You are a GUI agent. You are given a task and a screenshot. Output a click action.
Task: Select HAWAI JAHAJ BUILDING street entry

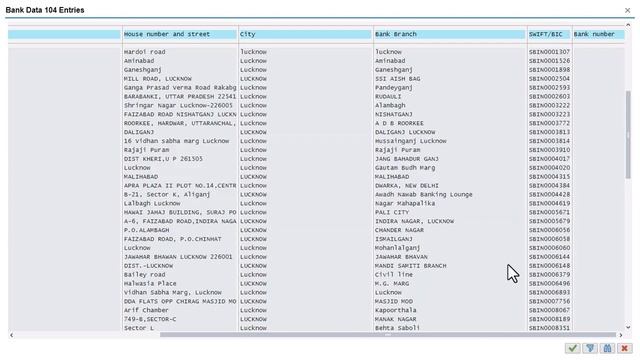tap(180, 212)
